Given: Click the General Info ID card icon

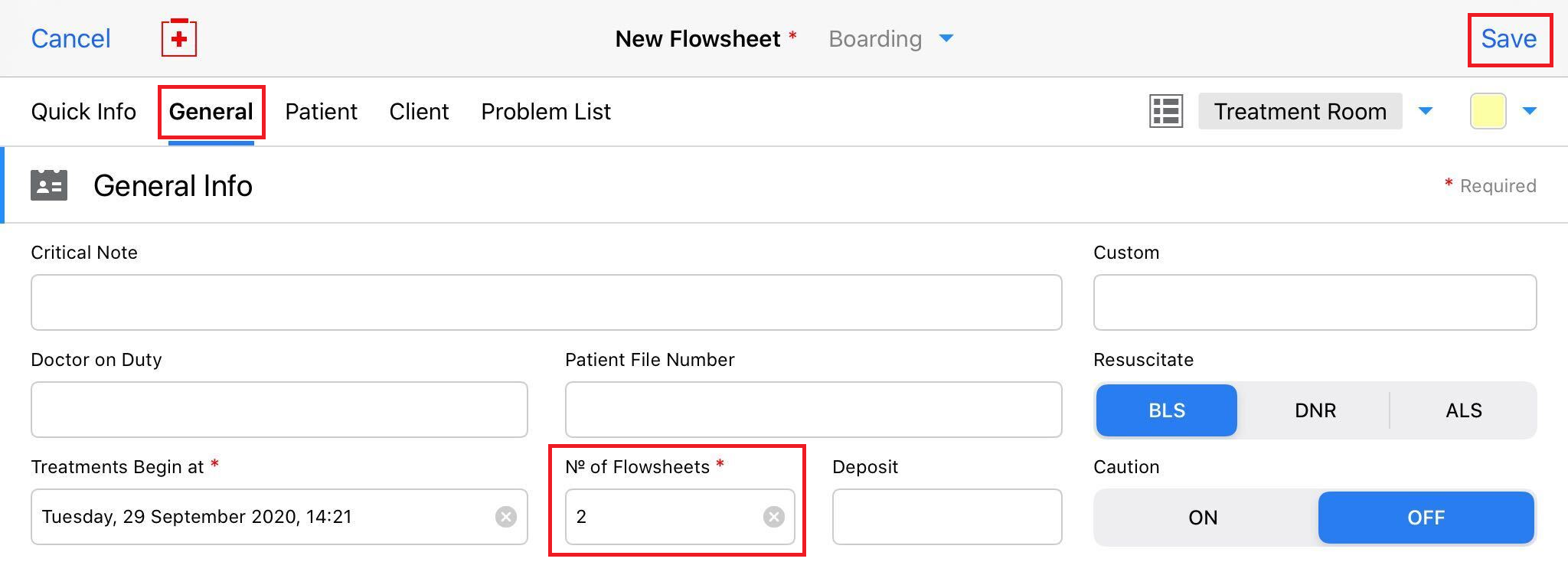Looking at the screenshot, I should pyautogui.click(x=49, y=185).
